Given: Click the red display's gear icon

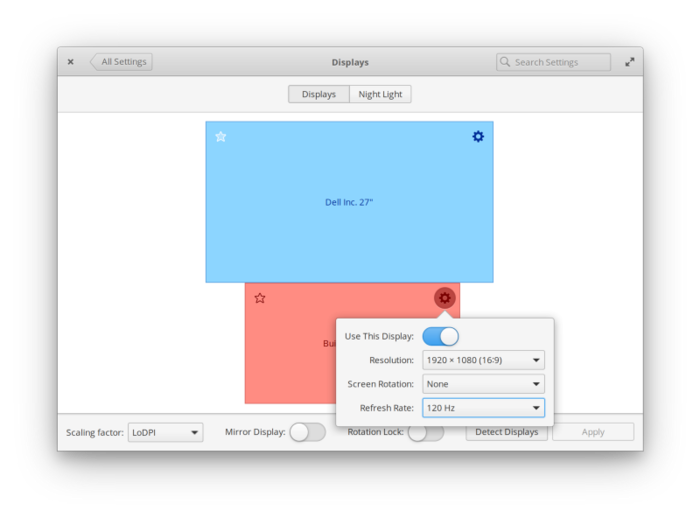Looking at the screenshot, I should (x=444, y=298).
